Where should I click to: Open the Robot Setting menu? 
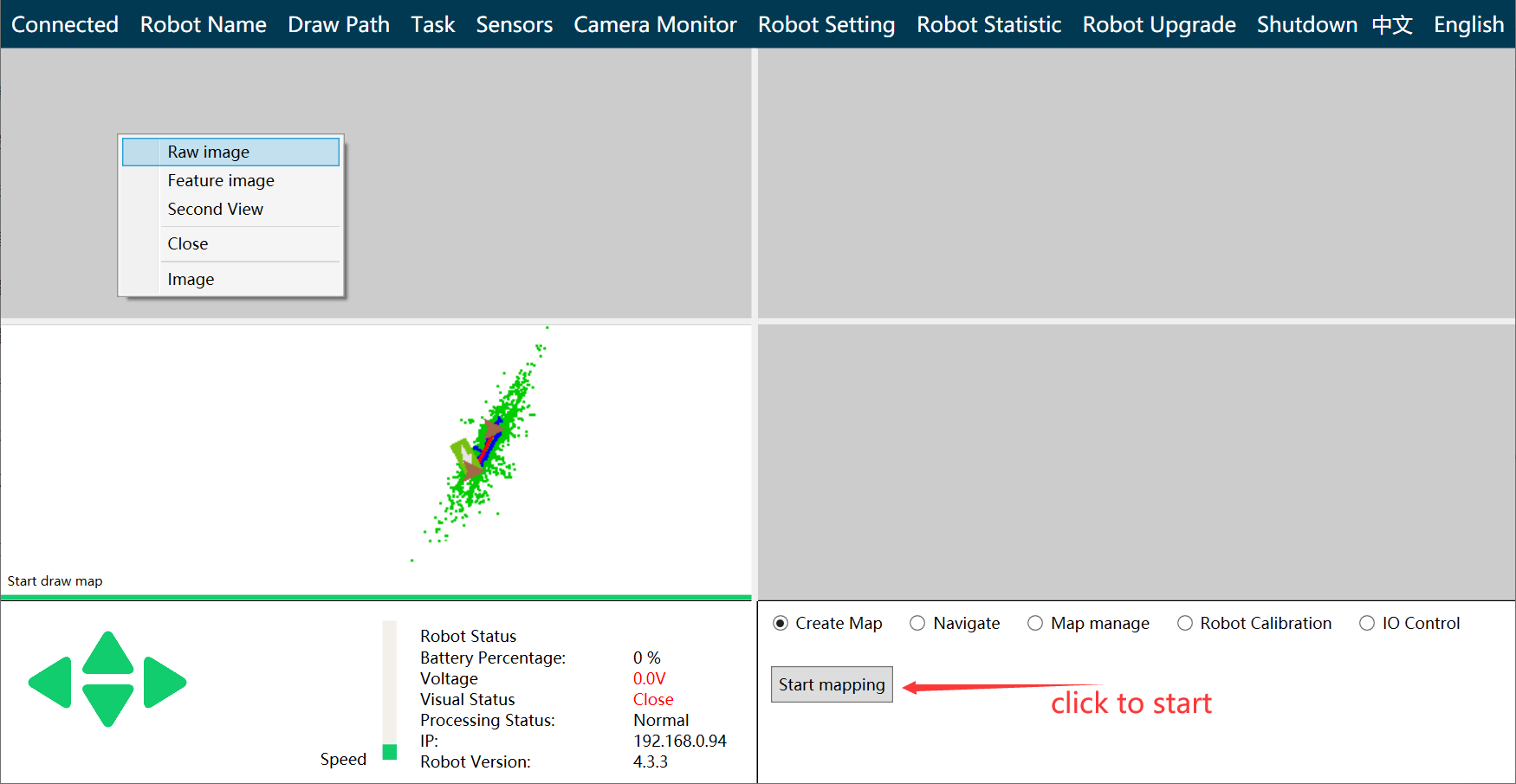(x=826, y=24)
